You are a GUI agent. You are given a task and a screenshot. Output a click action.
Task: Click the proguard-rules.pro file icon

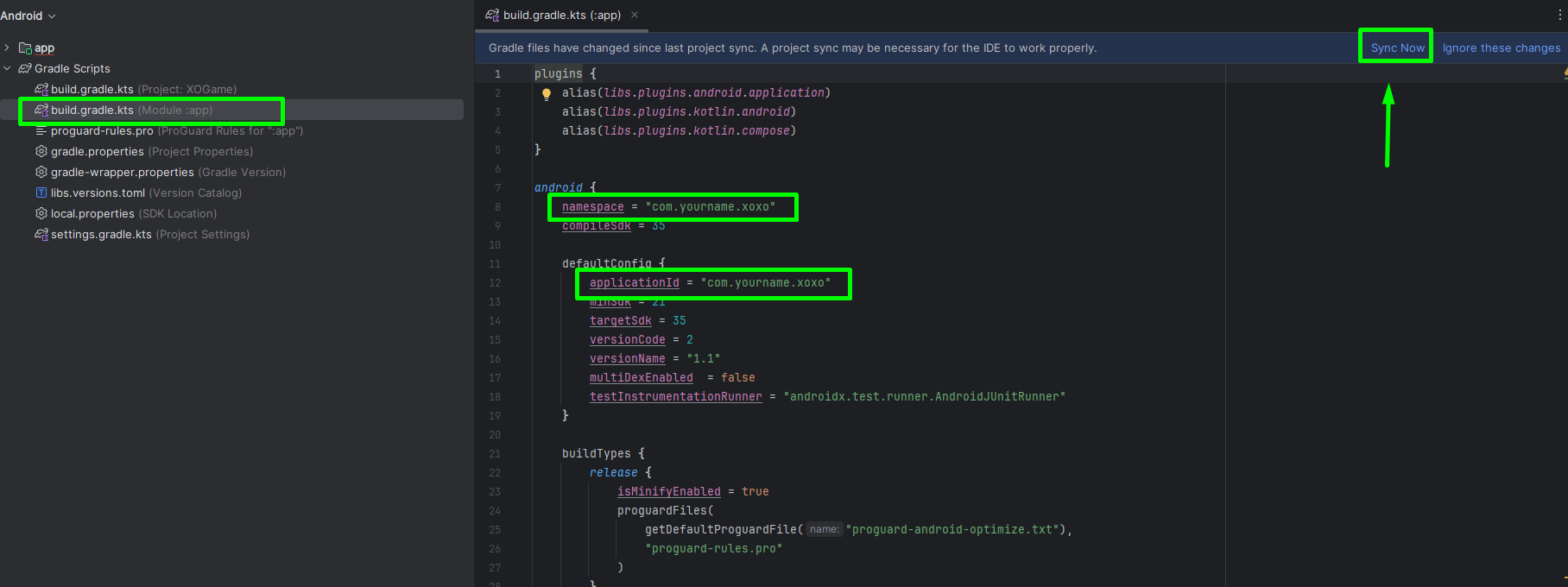[x=41, y=130]
